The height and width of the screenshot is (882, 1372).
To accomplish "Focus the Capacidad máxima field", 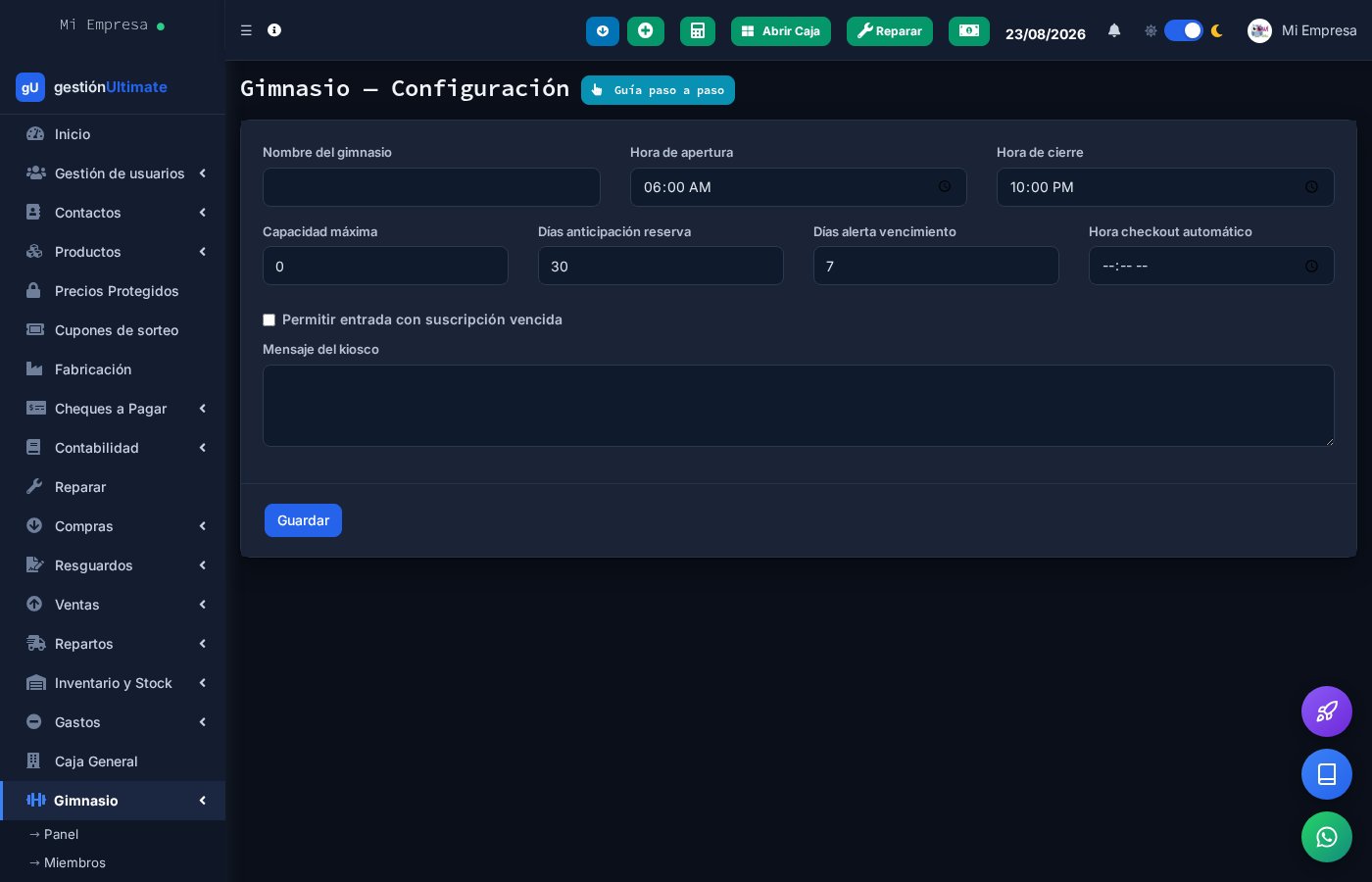I will (385, 266).
